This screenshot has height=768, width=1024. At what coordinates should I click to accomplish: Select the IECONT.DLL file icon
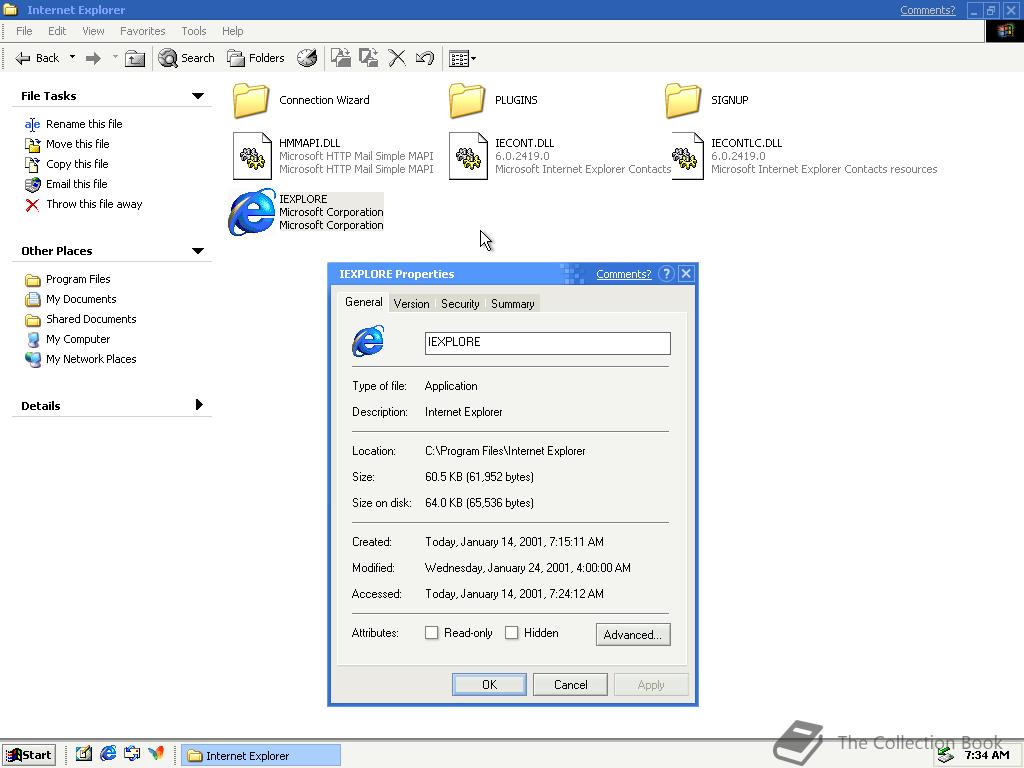(468, 156)
